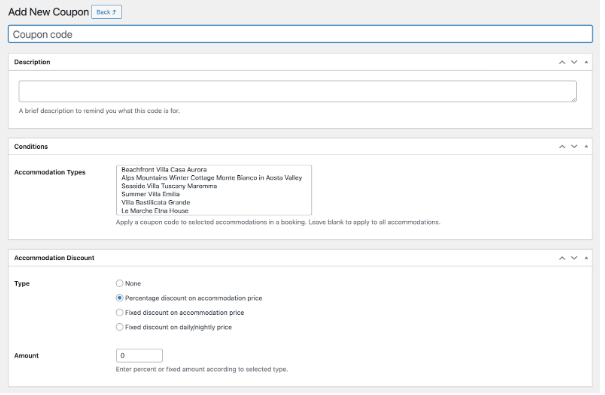The height and width of the screenshot is (395, 605).
Task: Choose Fixed discount on daily/nightly price
Action: coord(120,327)
